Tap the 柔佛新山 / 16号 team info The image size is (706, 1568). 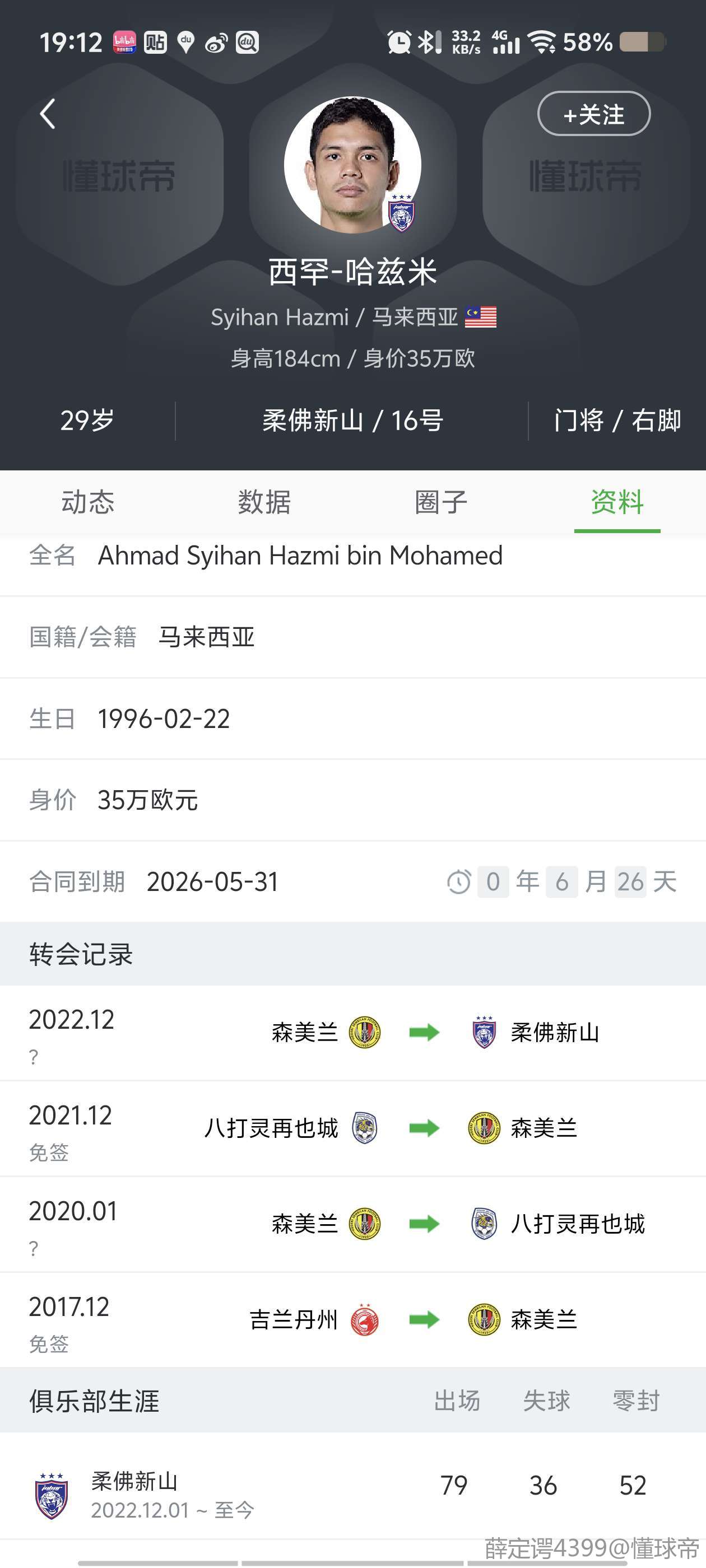[352, 421]
